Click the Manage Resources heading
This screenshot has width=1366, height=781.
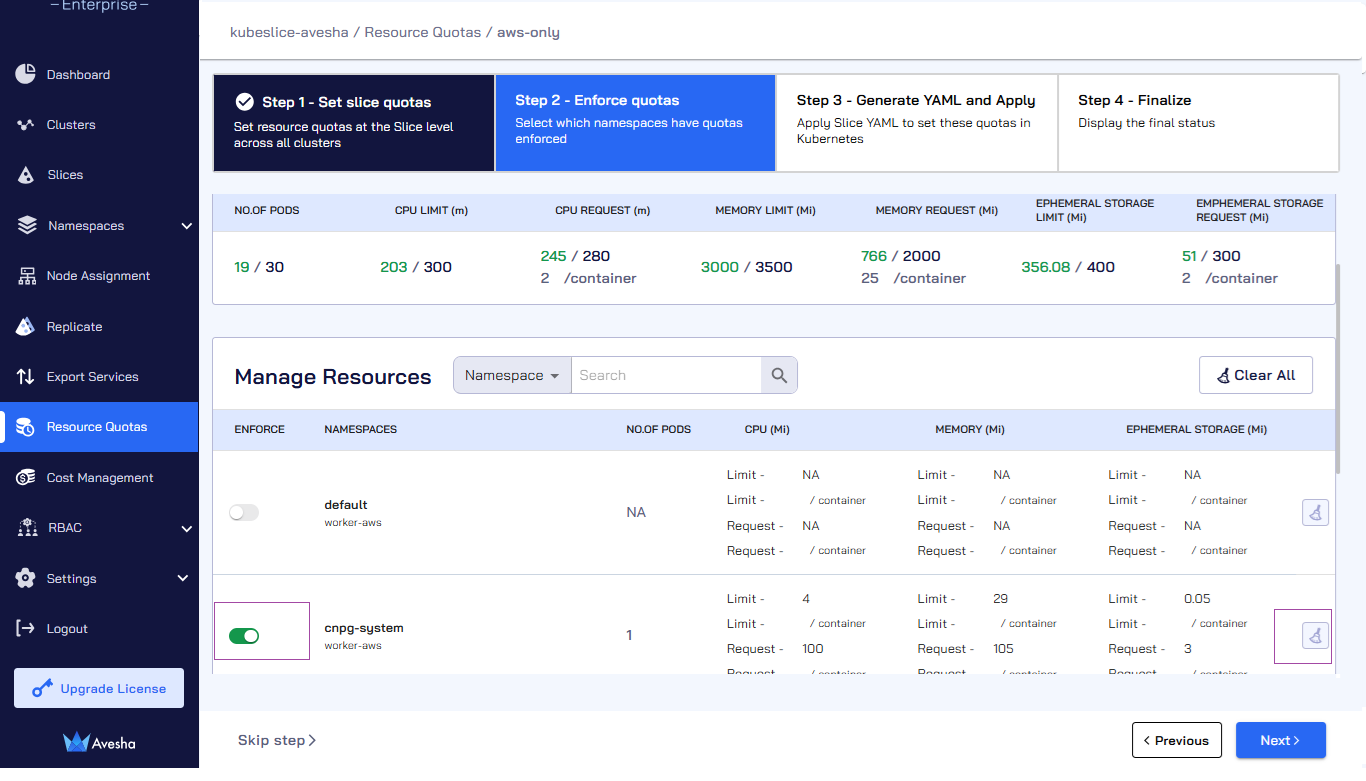[333, 377]
